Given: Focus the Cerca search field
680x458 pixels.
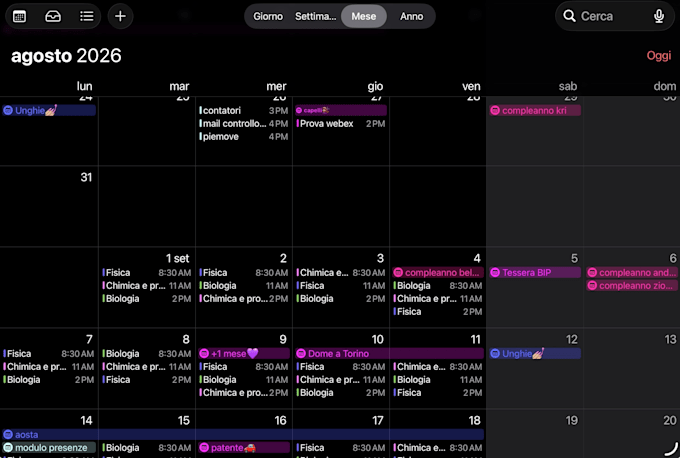Looking at the screenshot, I should coord(615,16).
